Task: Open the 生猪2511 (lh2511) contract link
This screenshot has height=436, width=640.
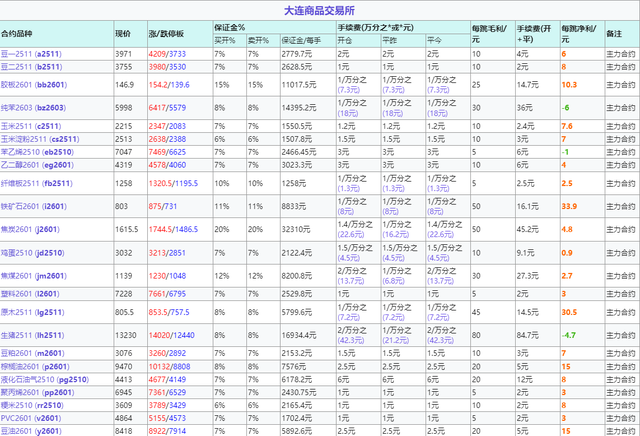Action: point(33,335)
